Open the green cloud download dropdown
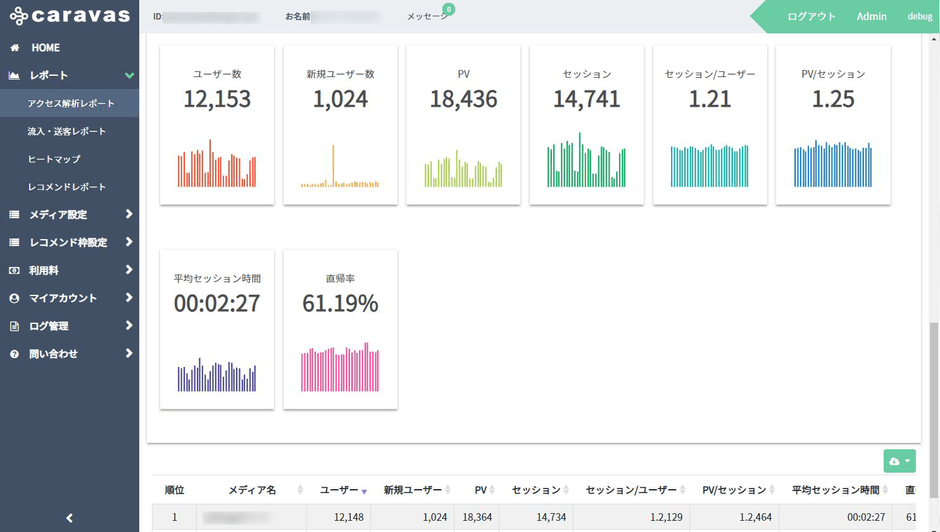Image resolution: width=940 pixels, height=532 pixels. [x=899, y=461]
